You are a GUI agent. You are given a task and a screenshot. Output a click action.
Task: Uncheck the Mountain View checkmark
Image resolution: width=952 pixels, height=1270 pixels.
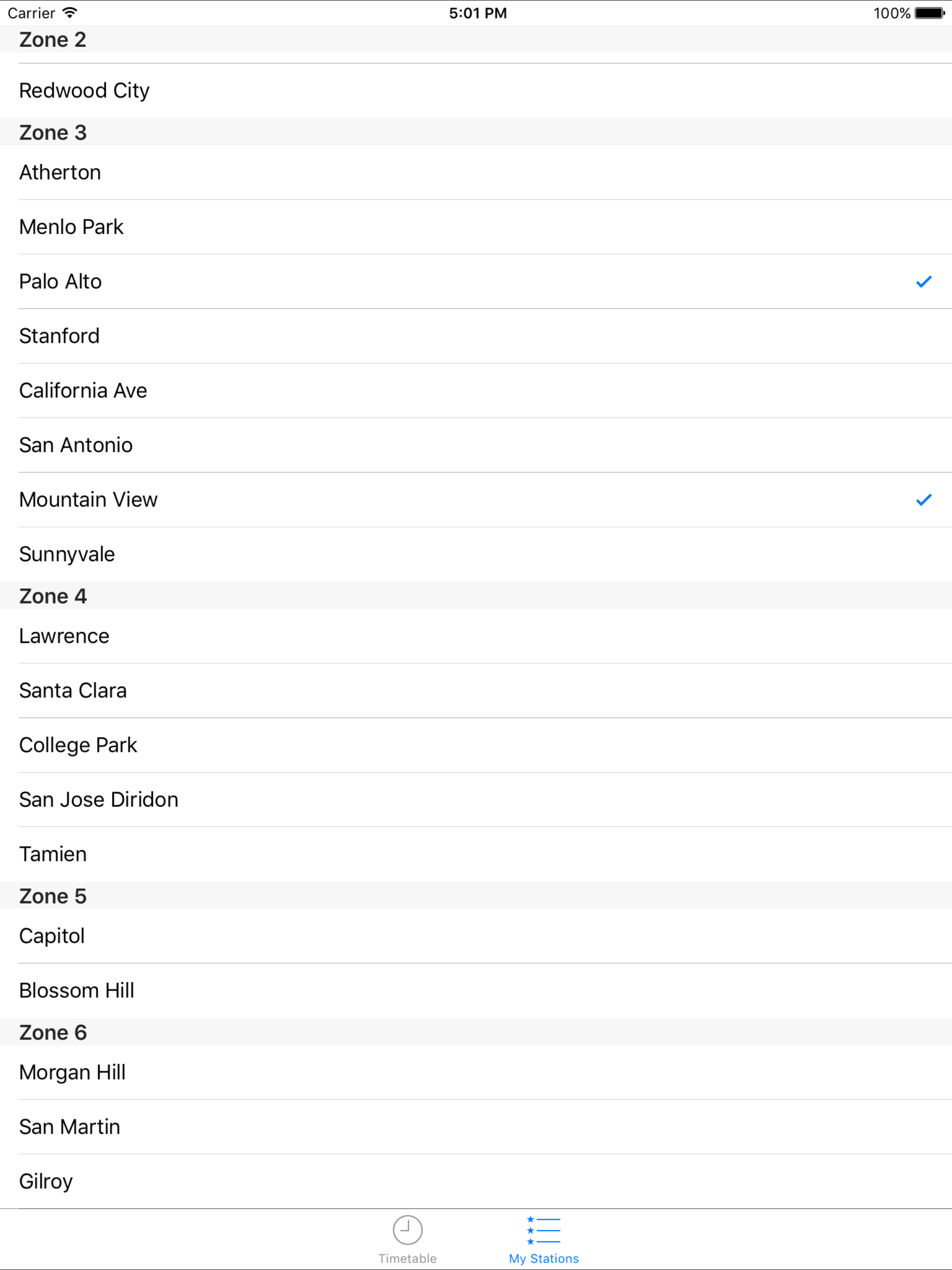click(923, 500)
